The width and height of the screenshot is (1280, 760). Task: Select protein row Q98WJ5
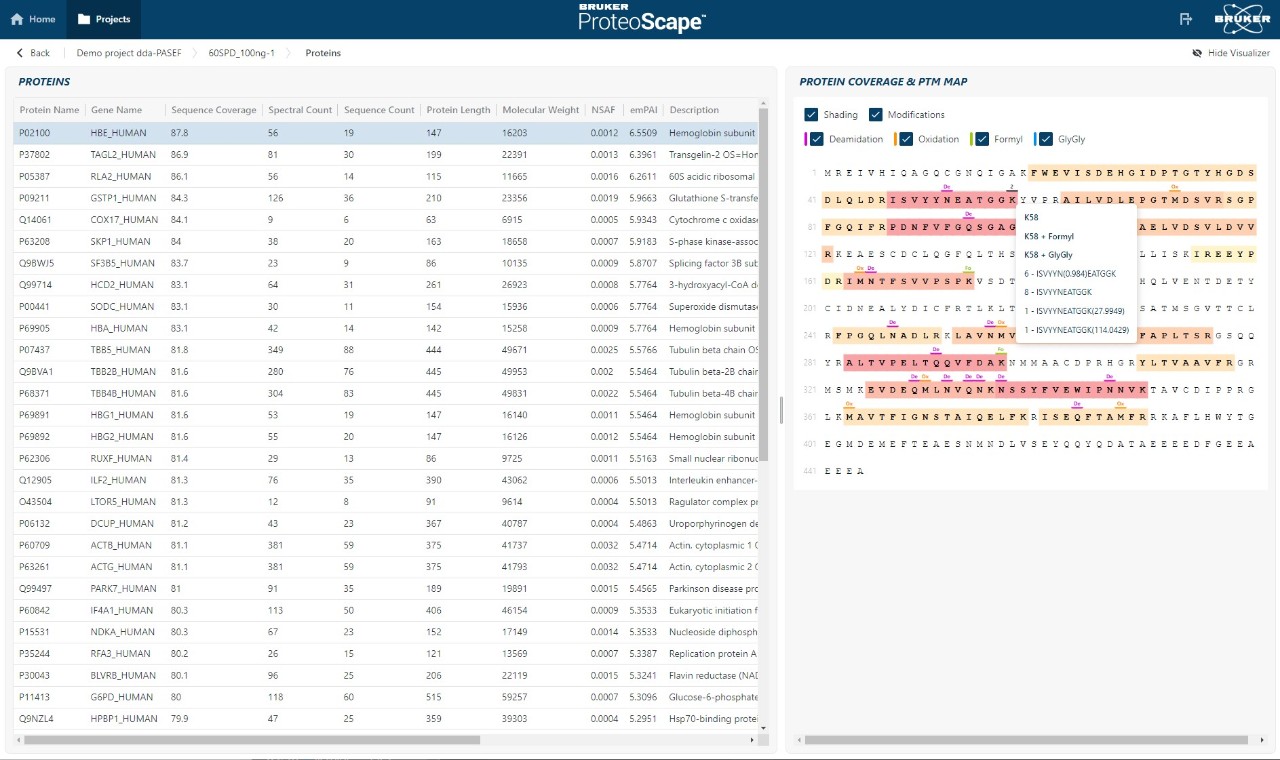coord(386,263)
